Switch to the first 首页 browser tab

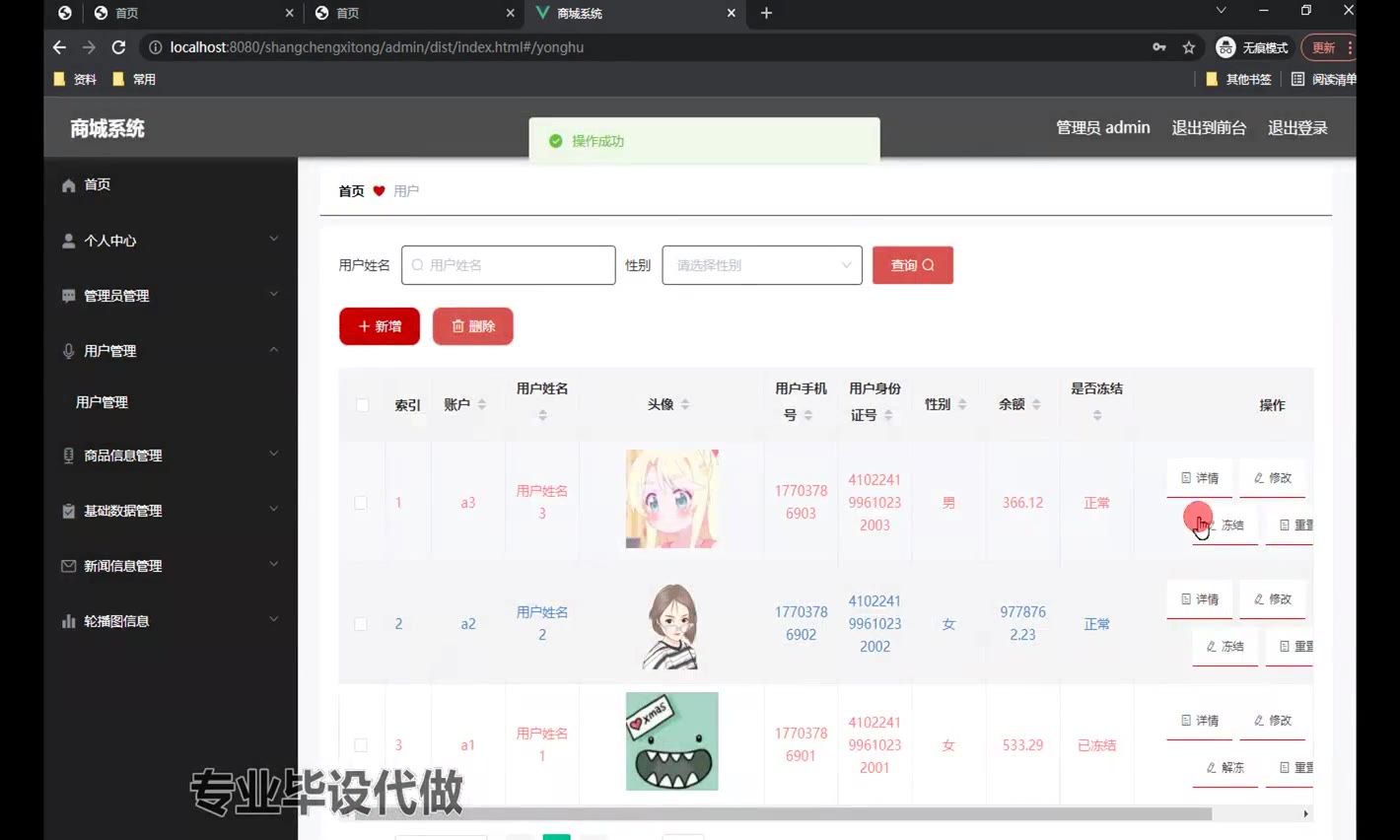point(192,14)
